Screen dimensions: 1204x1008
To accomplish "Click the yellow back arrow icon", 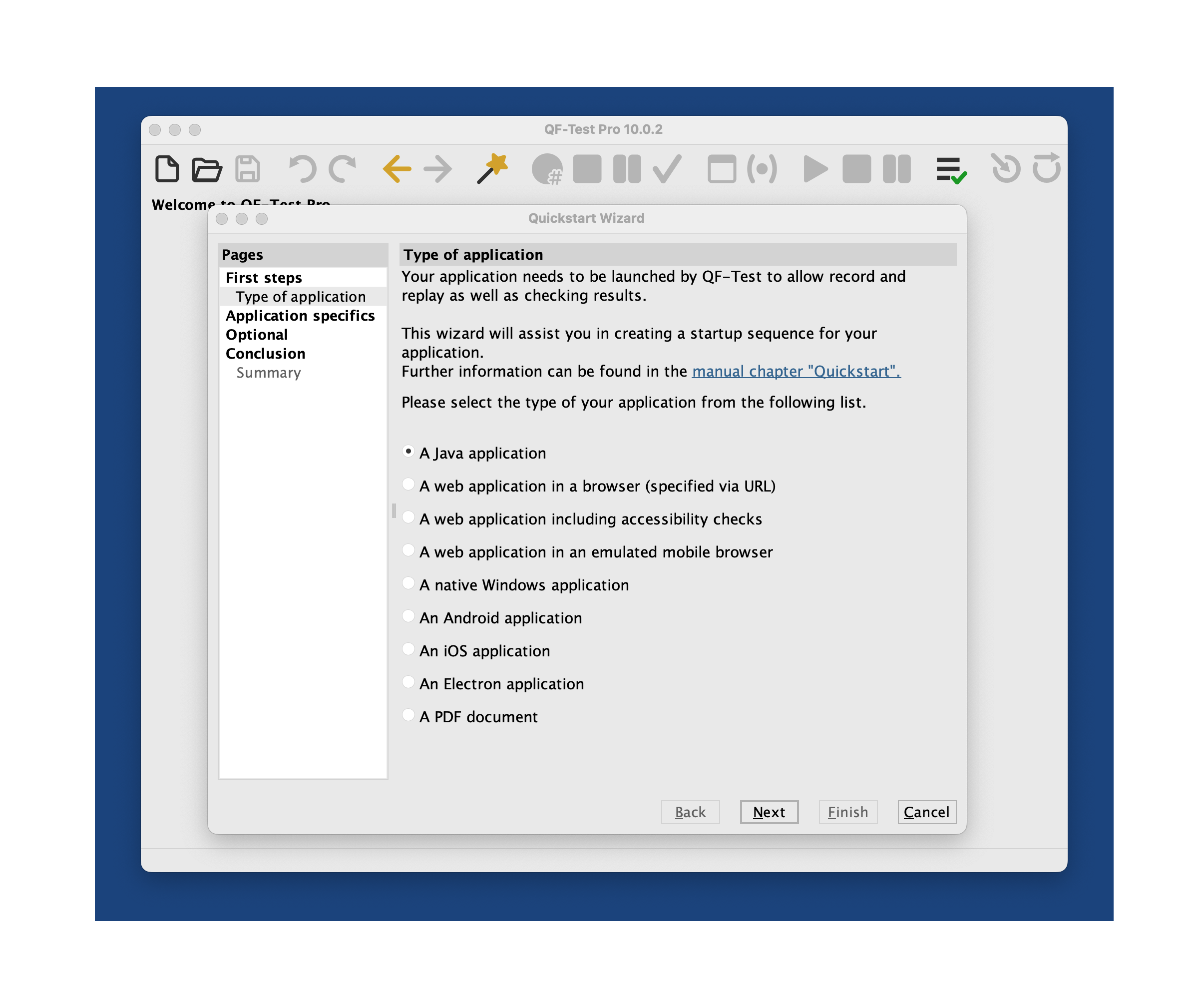I will coord(397,169).
